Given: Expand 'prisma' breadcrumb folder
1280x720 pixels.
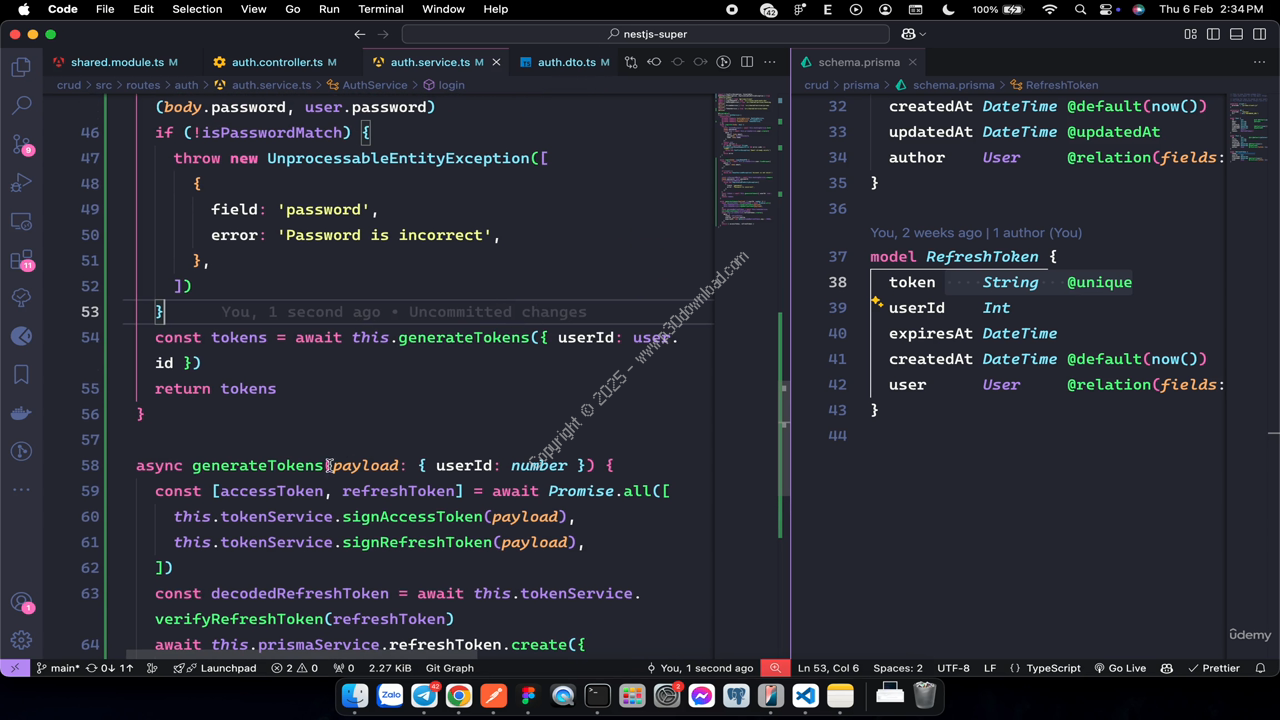Looking at the screenshot, I should click(860, 85).
